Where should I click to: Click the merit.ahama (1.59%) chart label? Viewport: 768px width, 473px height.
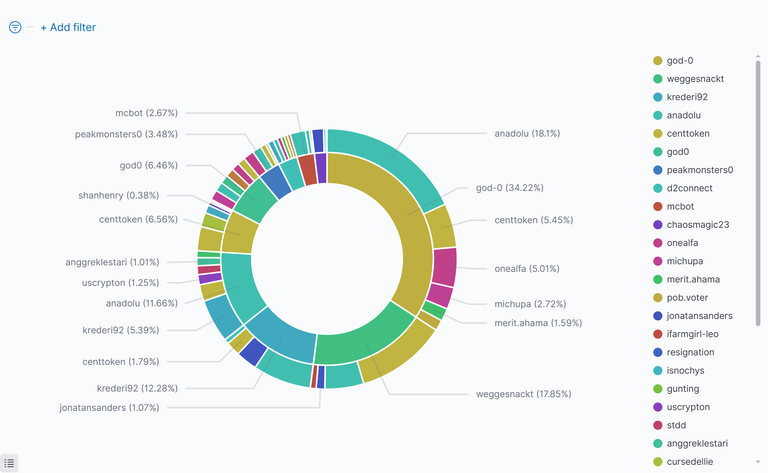pyautogui.click(x=538, y=323)
